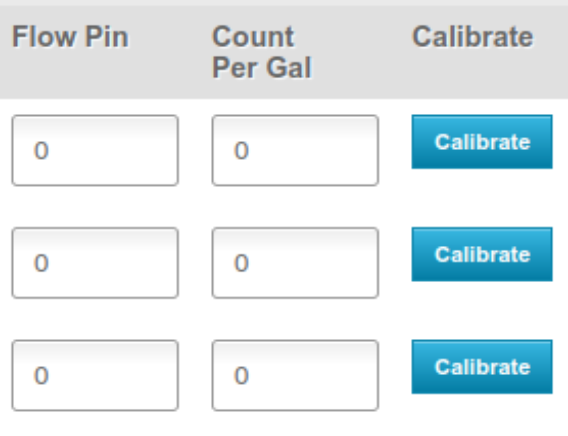Click the first row Calibrate button
This screenshot has height=436, width=568.
coord(482,142)
